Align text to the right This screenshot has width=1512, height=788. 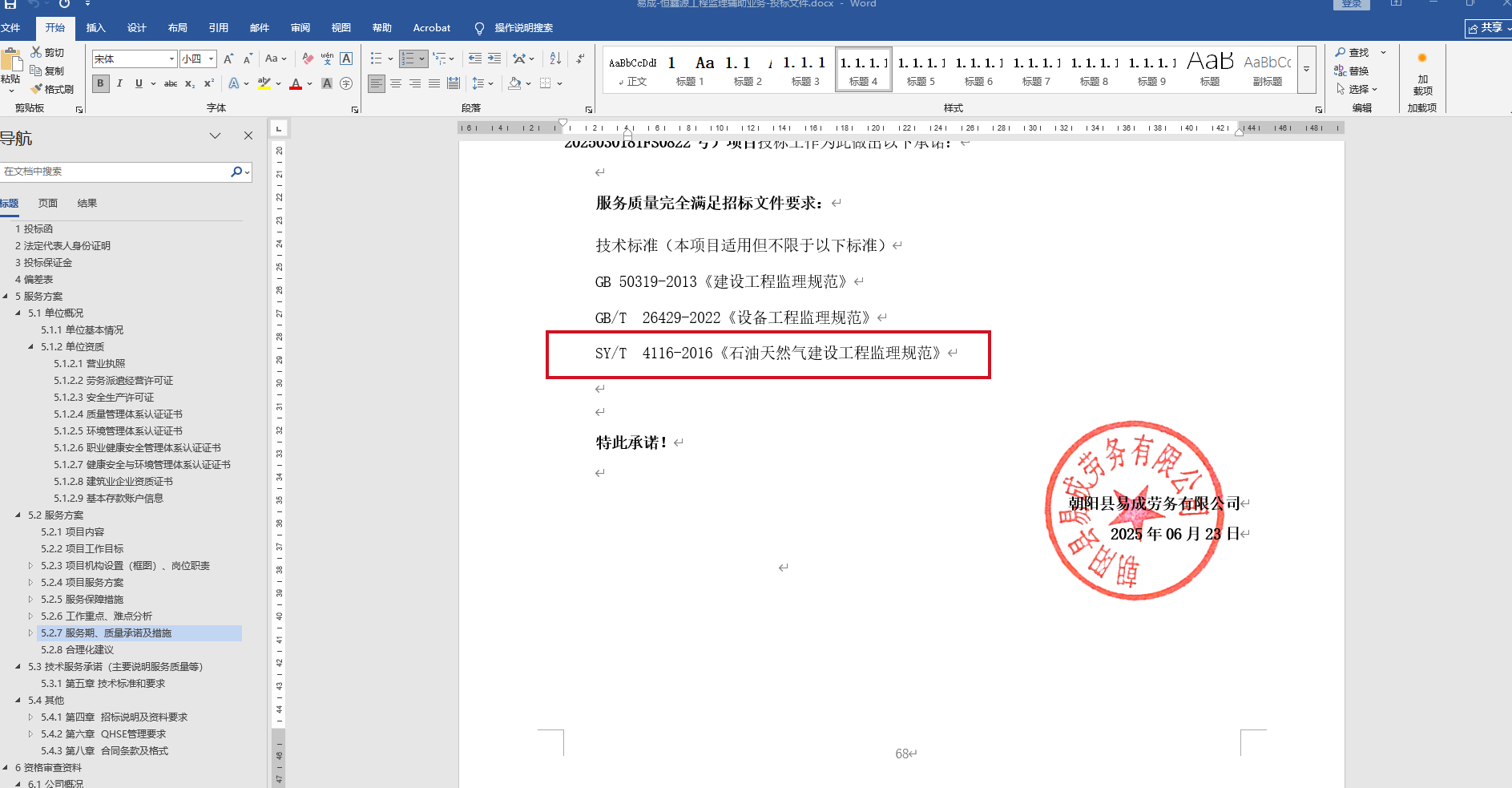tap(415, 83)
